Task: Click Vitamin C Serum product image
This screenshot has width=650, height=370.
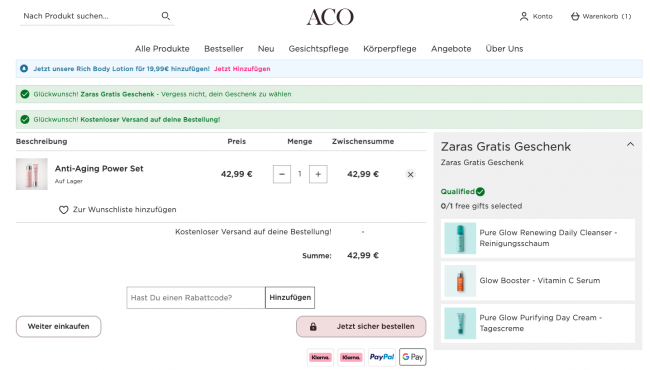Action: (x=460, y=281)
